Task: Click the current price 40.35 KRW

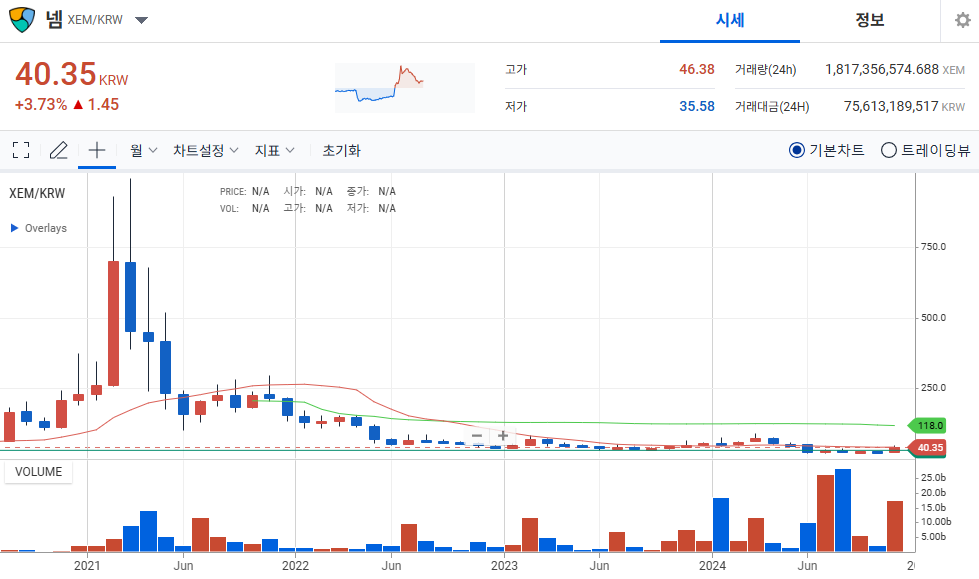Action: (71, 74)
